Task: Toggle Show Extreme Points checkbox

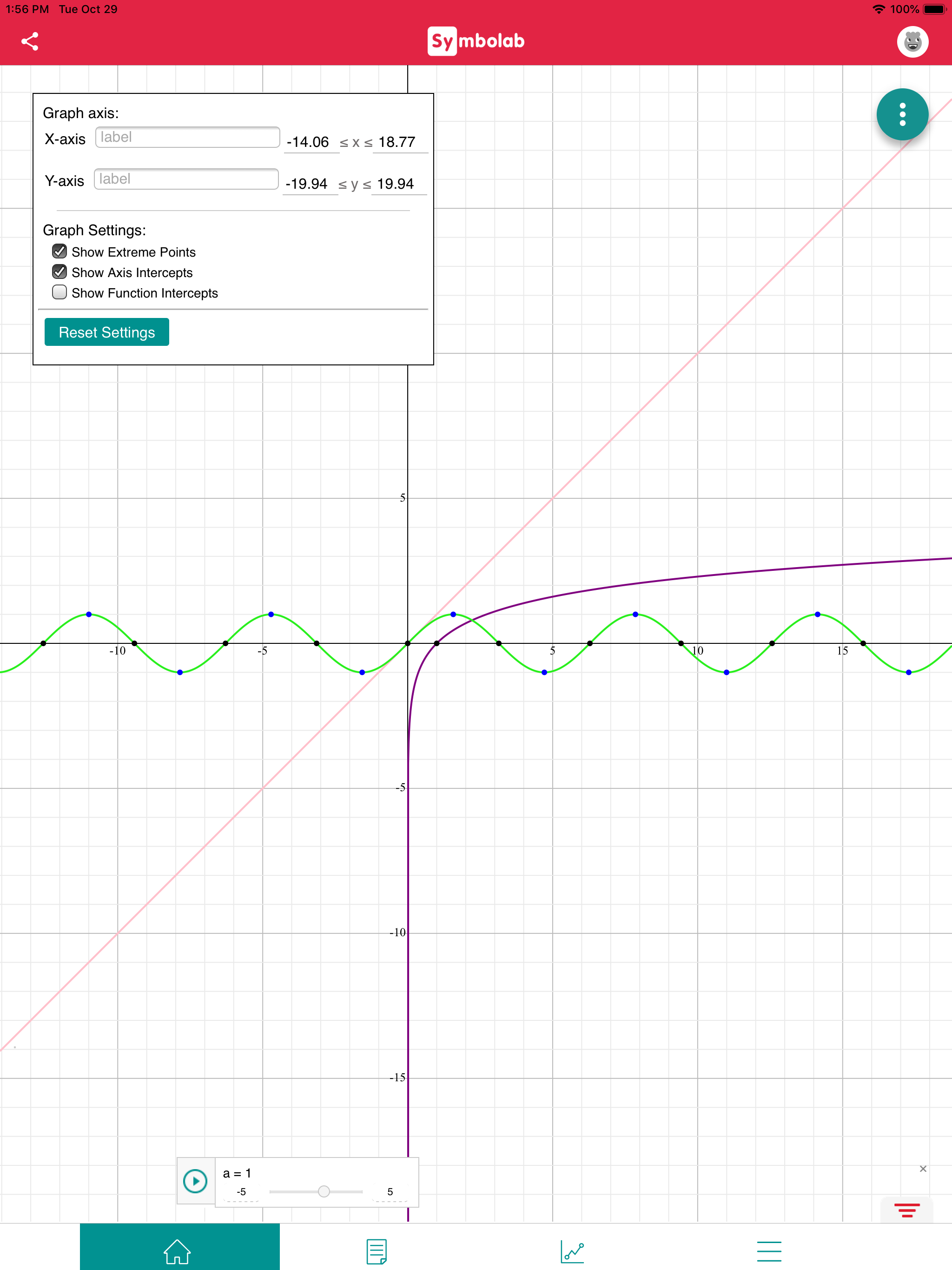Action: [59, 251]
